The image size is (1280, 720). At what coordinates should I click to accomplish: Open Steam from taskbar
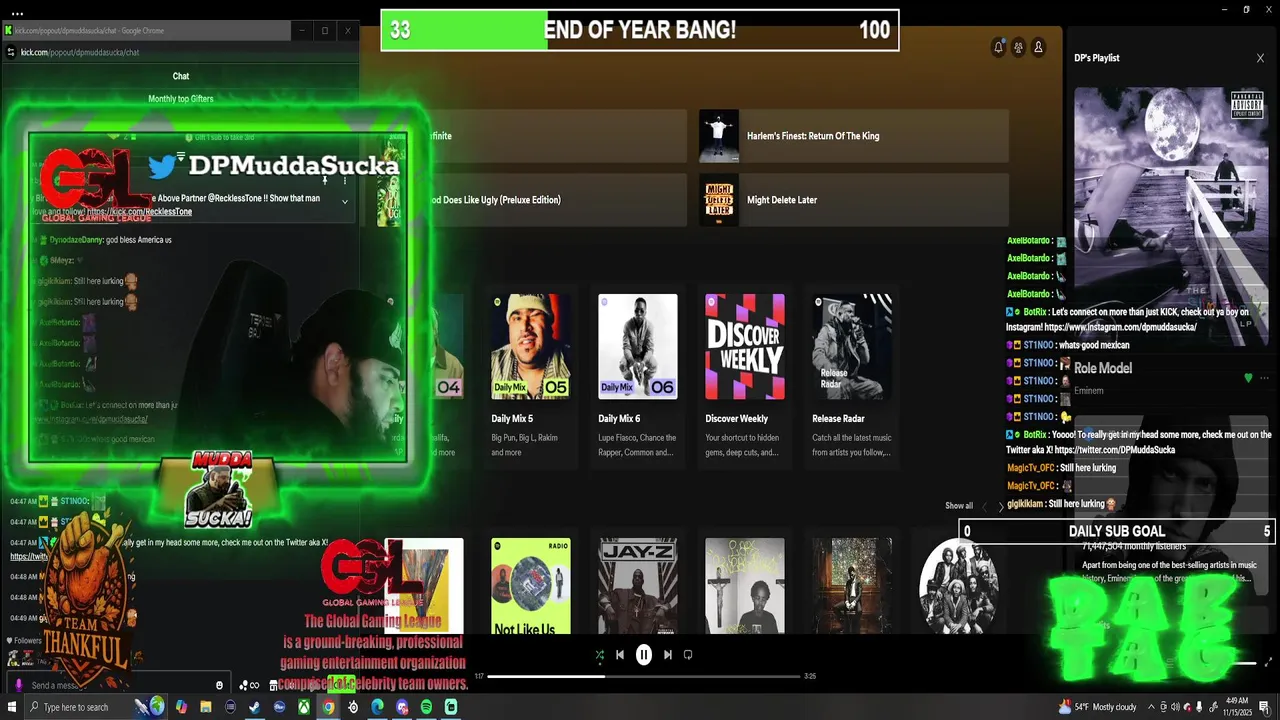click(254, 707)
